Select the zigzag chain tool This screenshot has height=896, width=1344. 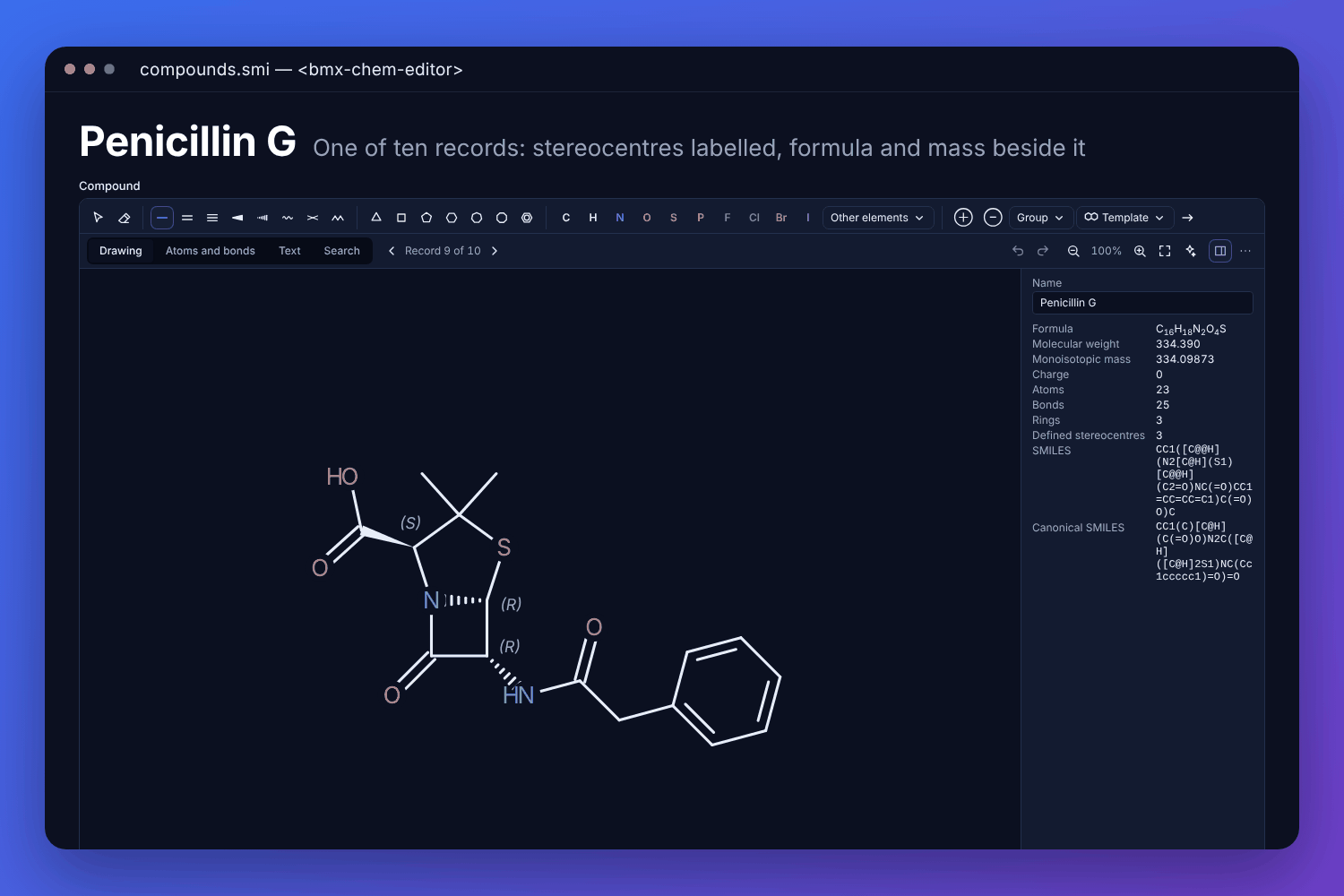point(338,218)
